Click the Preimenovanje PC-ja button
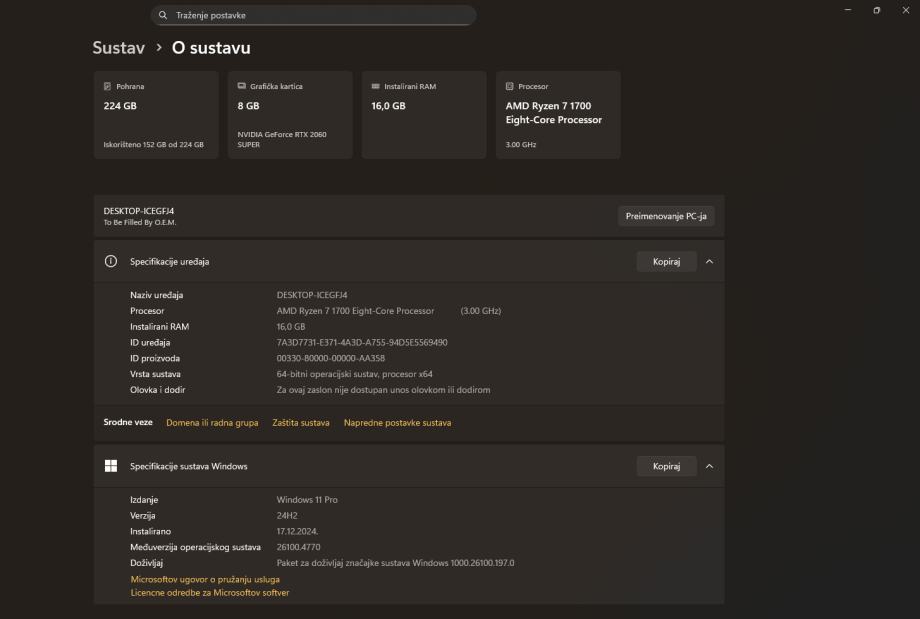 point(666,216)
